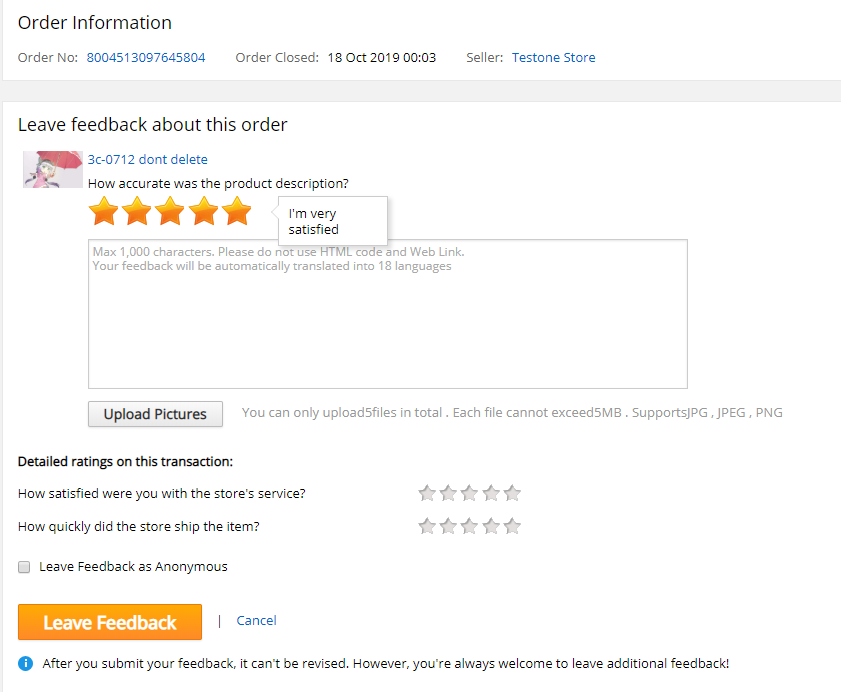This screenshot has width=841, height=692.
Task: Set product description rating to two stars
Action: click(137, 211)
